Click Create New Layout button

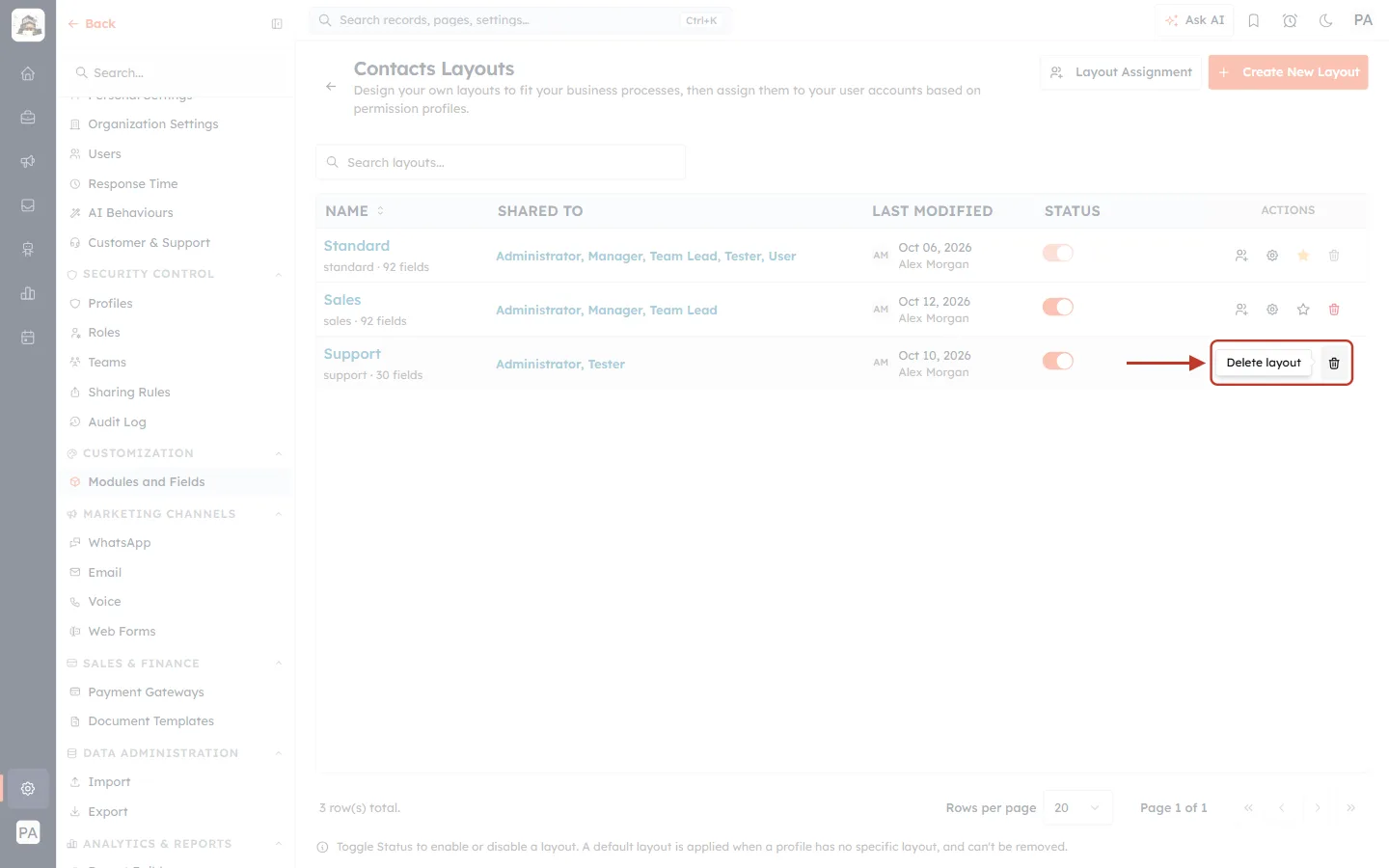click(x=1288, y=72)
